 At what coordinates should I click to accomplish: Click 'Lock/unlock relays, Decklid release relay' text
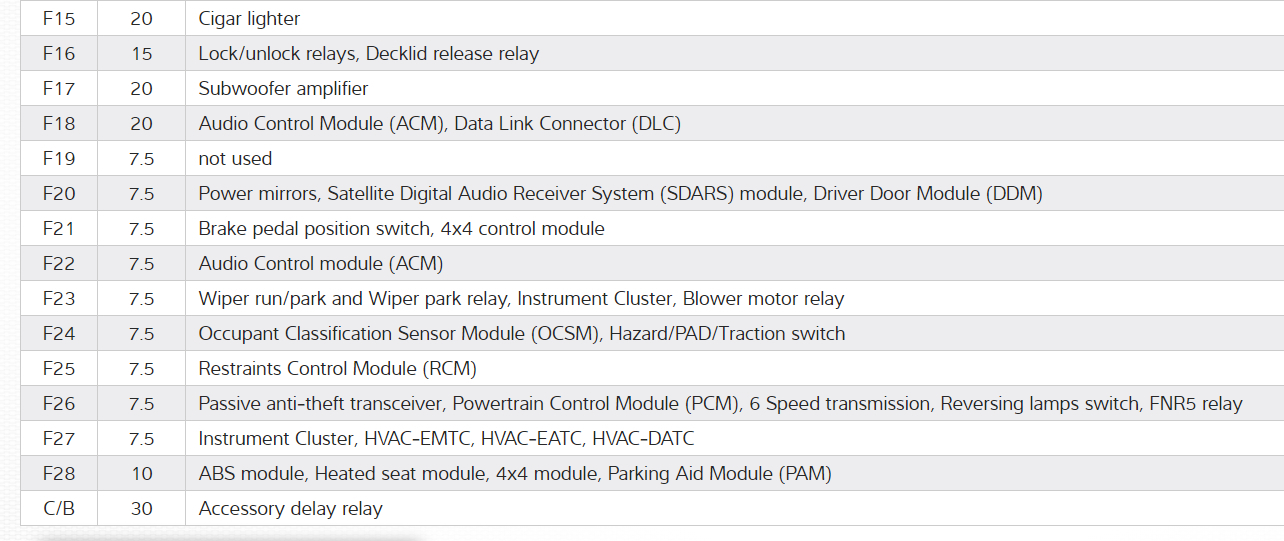point(368,54)
